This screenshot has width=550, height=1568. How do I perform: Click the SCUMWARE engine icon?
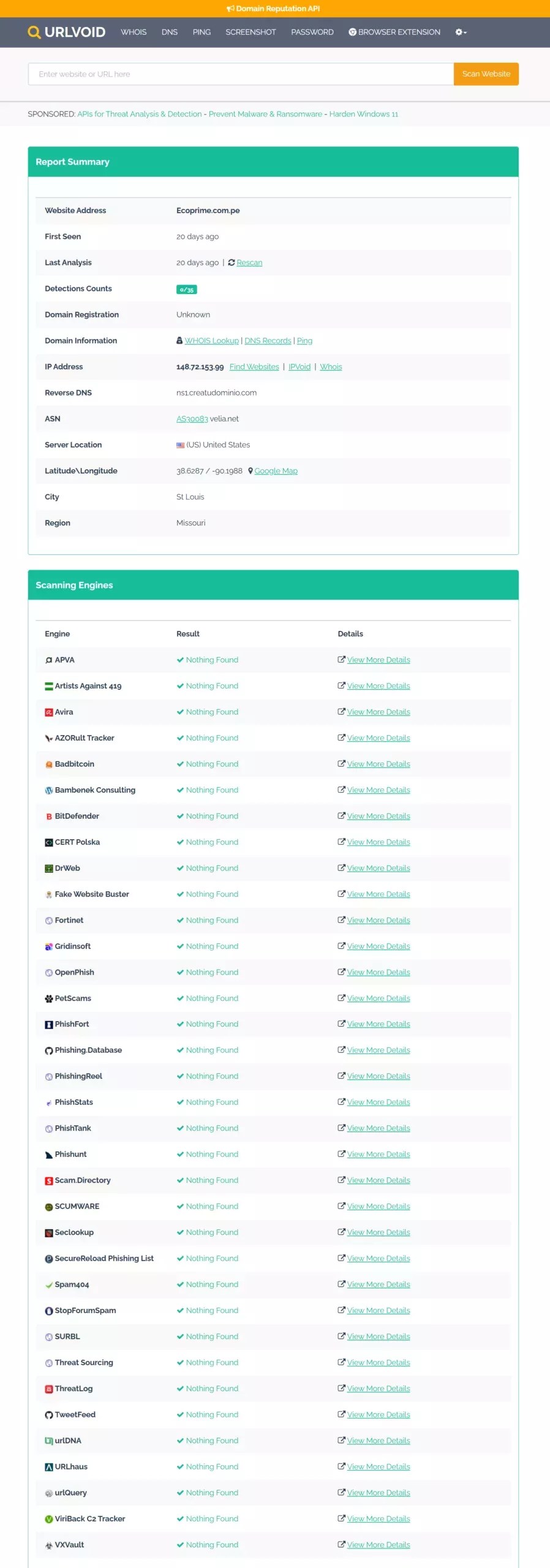(49, 1207)
